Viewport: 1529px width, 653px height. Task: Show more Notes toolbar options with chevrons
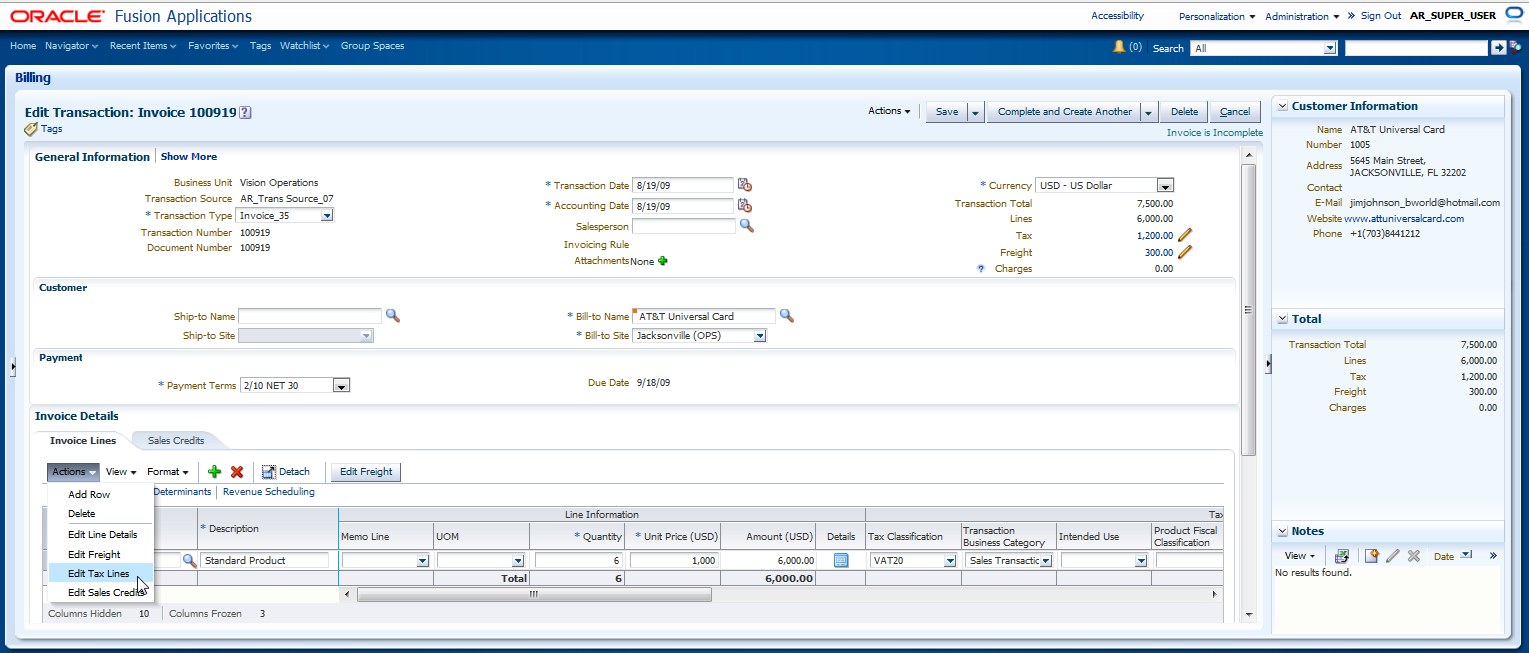(x=1493, y=556)
